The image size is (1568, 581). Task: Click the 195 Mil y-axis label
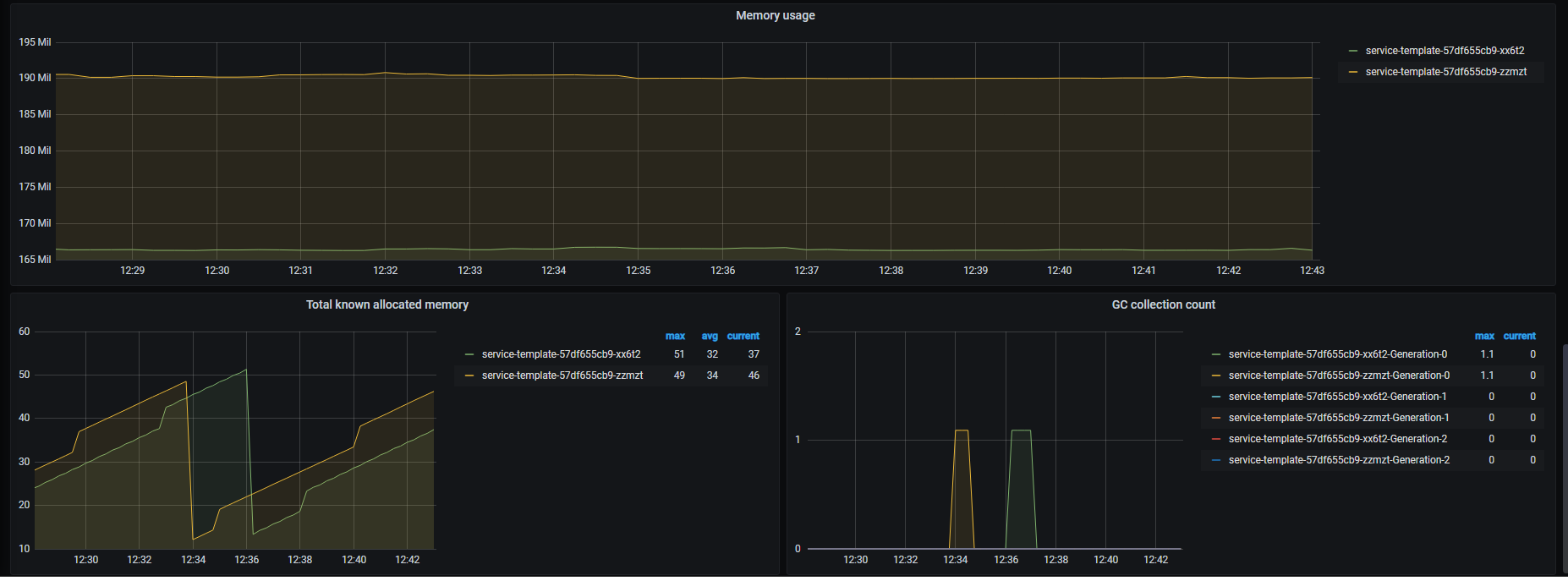[x=35, y=42]
